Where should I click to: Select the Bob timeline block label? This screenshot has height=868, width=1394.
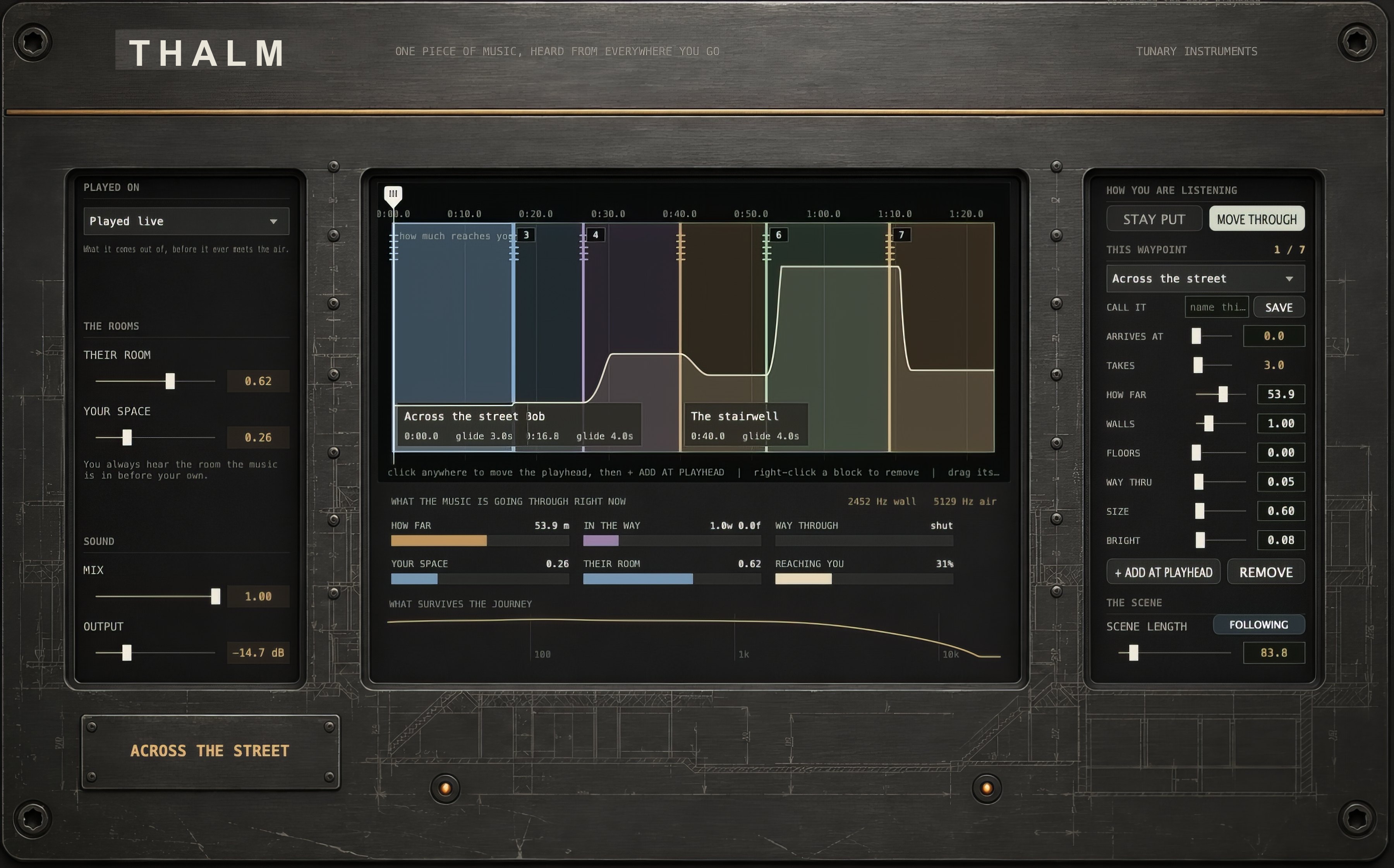535,417
